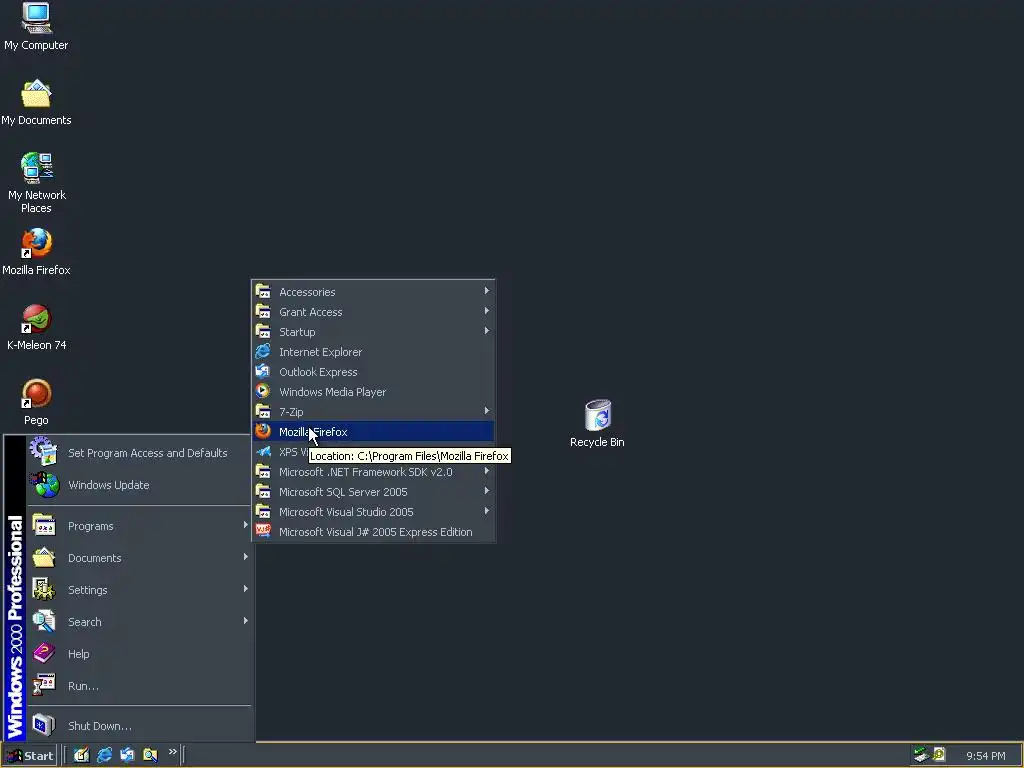This screenshot has width=1024, height=768.
Task: Open Microsoft SQL Server 2005 folder
Action: tap(373, 492)
